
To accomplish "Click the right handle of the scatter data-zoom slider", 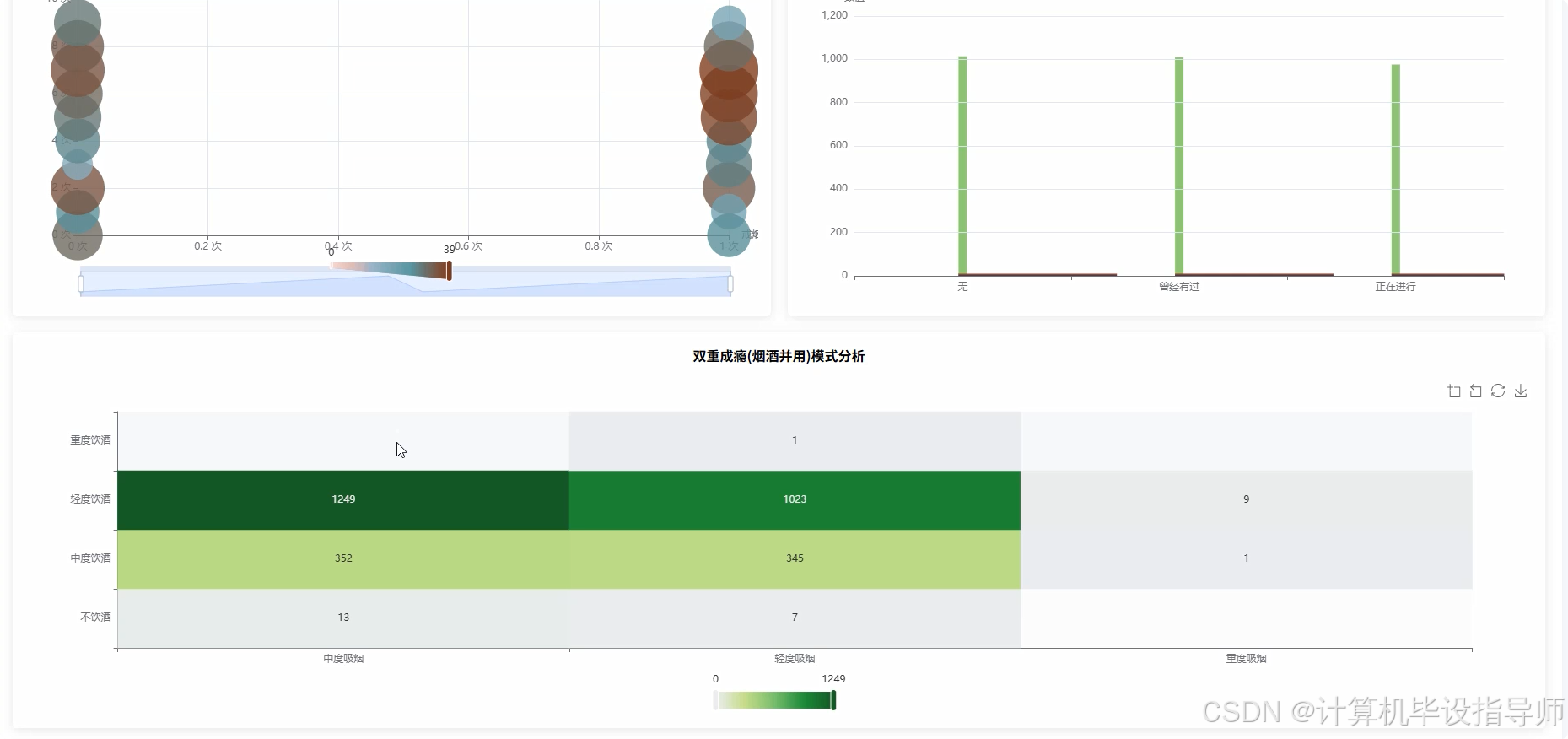I will pos(730,283).
